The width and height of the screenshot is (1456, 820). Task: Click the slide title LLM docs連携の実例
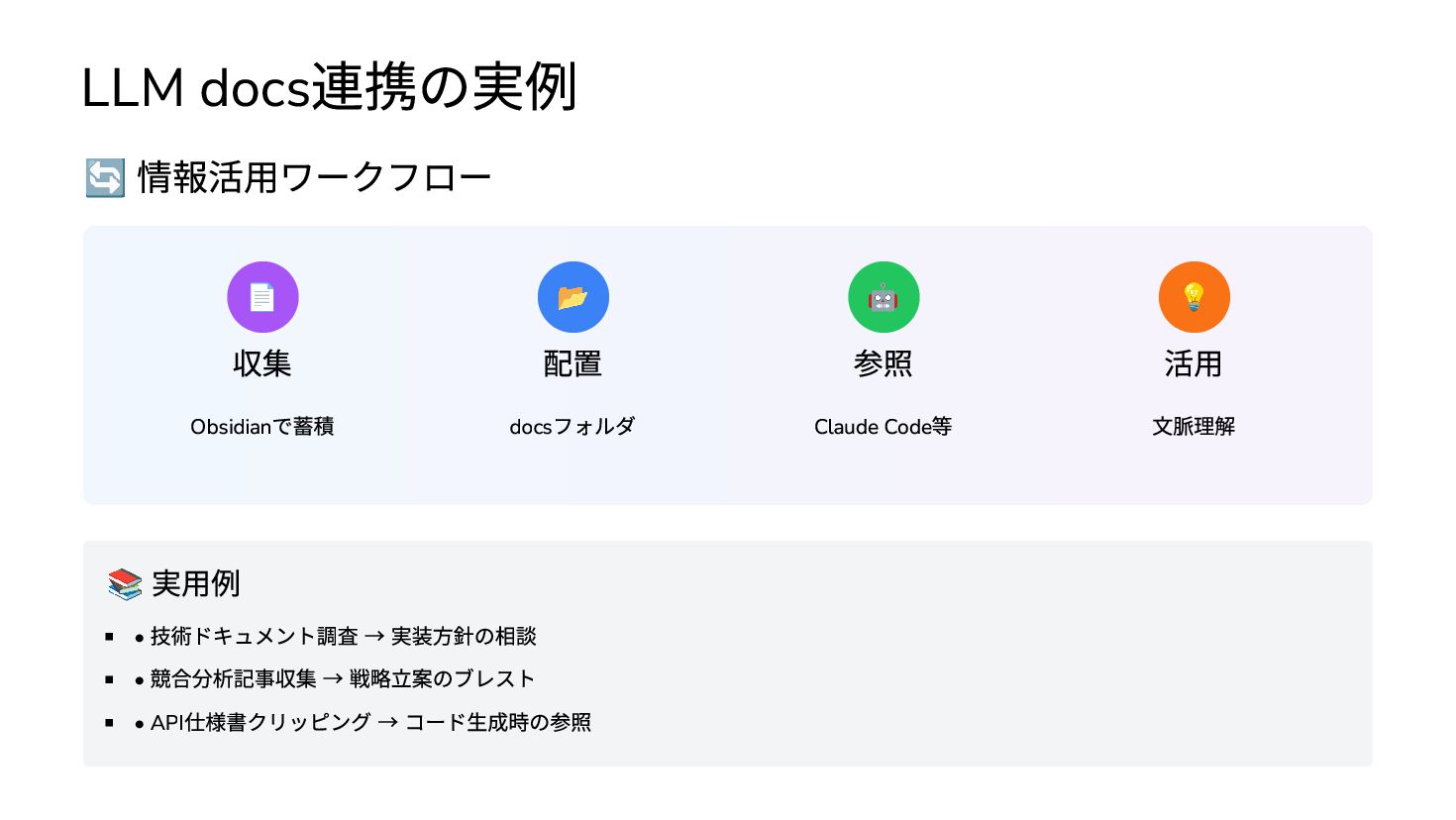pos(329,87)
